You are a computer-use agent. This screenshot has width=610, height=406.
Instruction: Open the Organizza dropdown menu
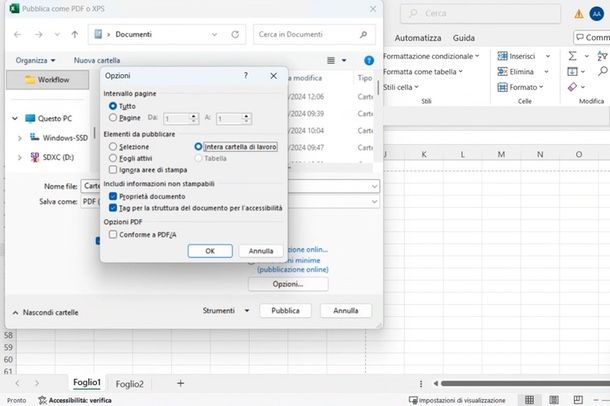pos(35,60)
